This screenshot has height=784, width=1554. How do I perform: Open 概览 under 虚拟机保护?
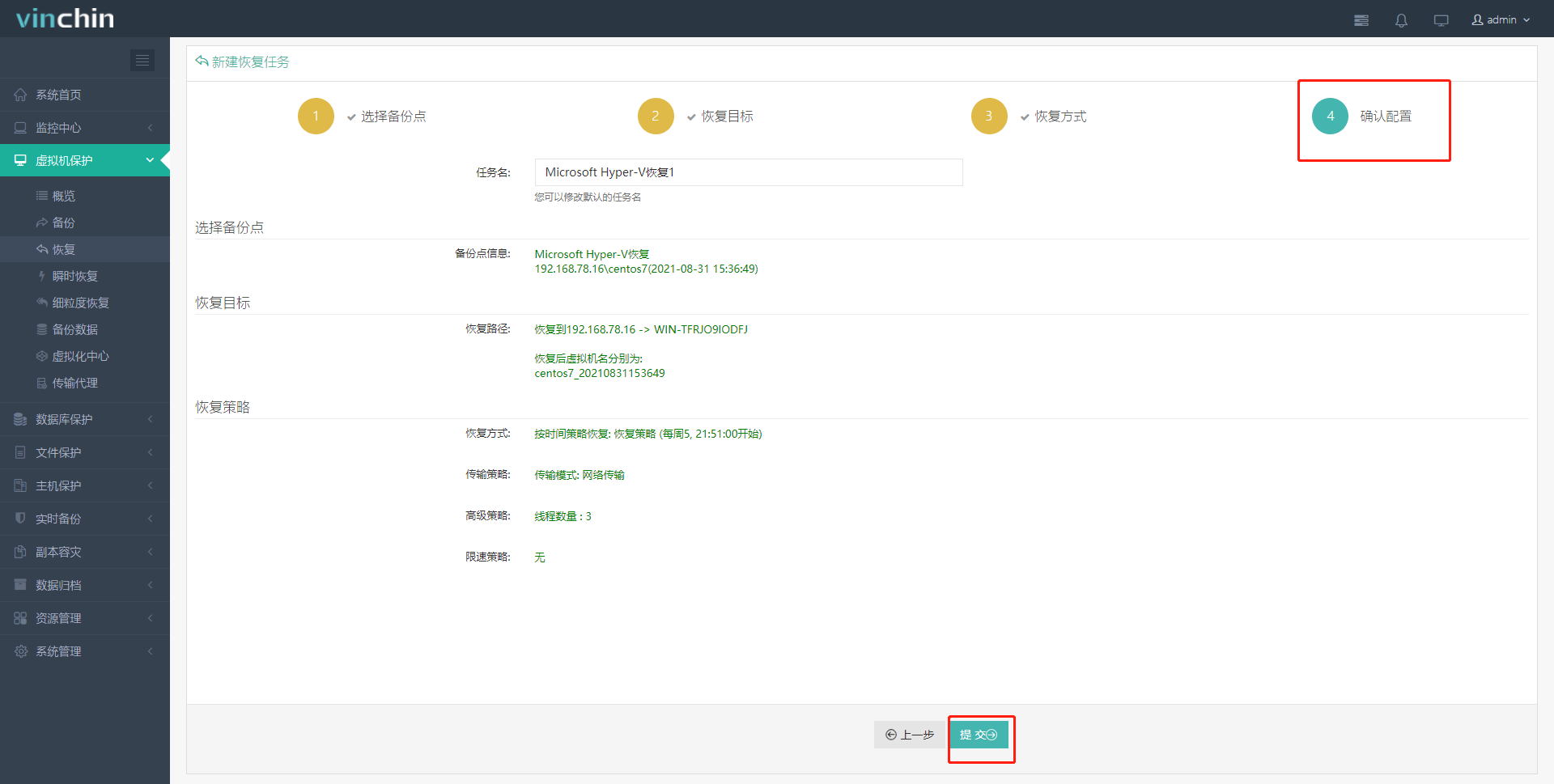(x=85, y=196)
